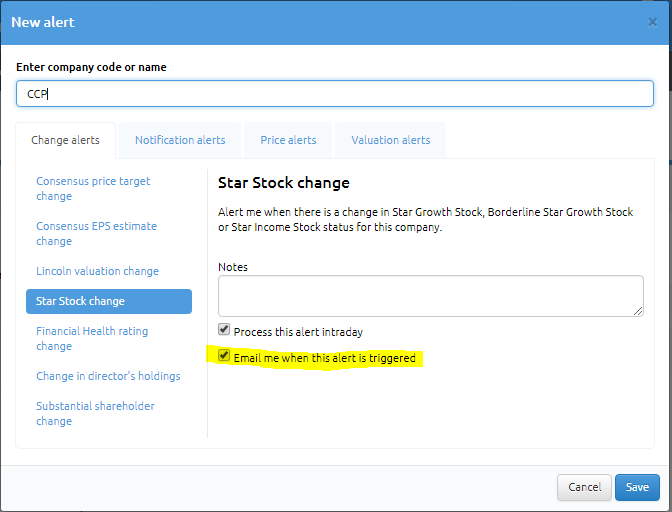Screen dimensions: 672x512
Task: Open the Notification alerts tab
Action: point(180,140)
